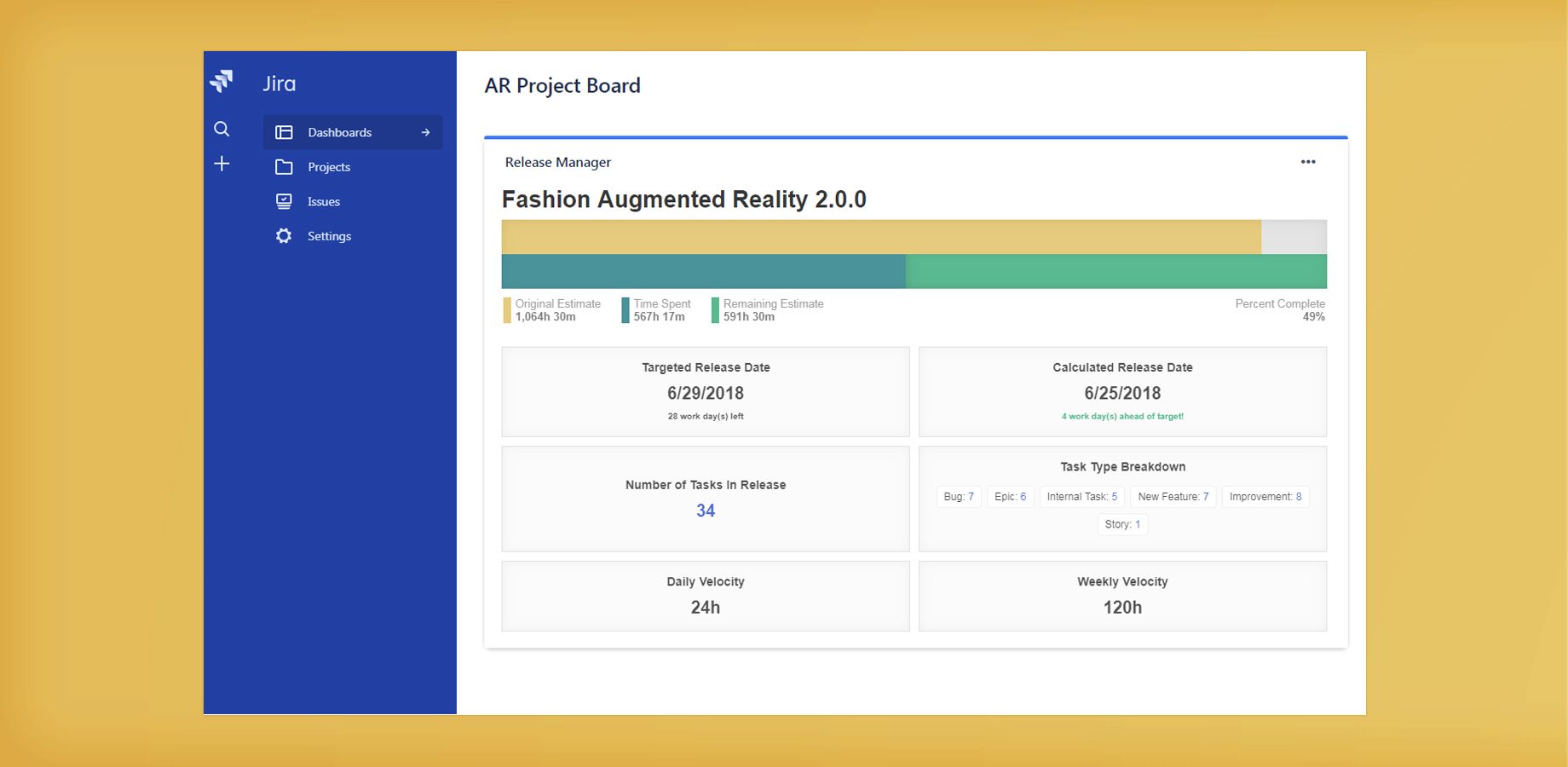Select the Internal Task: 5 tag
This screenshot has height=767, width=1568.
click(x=1082, y=497)
